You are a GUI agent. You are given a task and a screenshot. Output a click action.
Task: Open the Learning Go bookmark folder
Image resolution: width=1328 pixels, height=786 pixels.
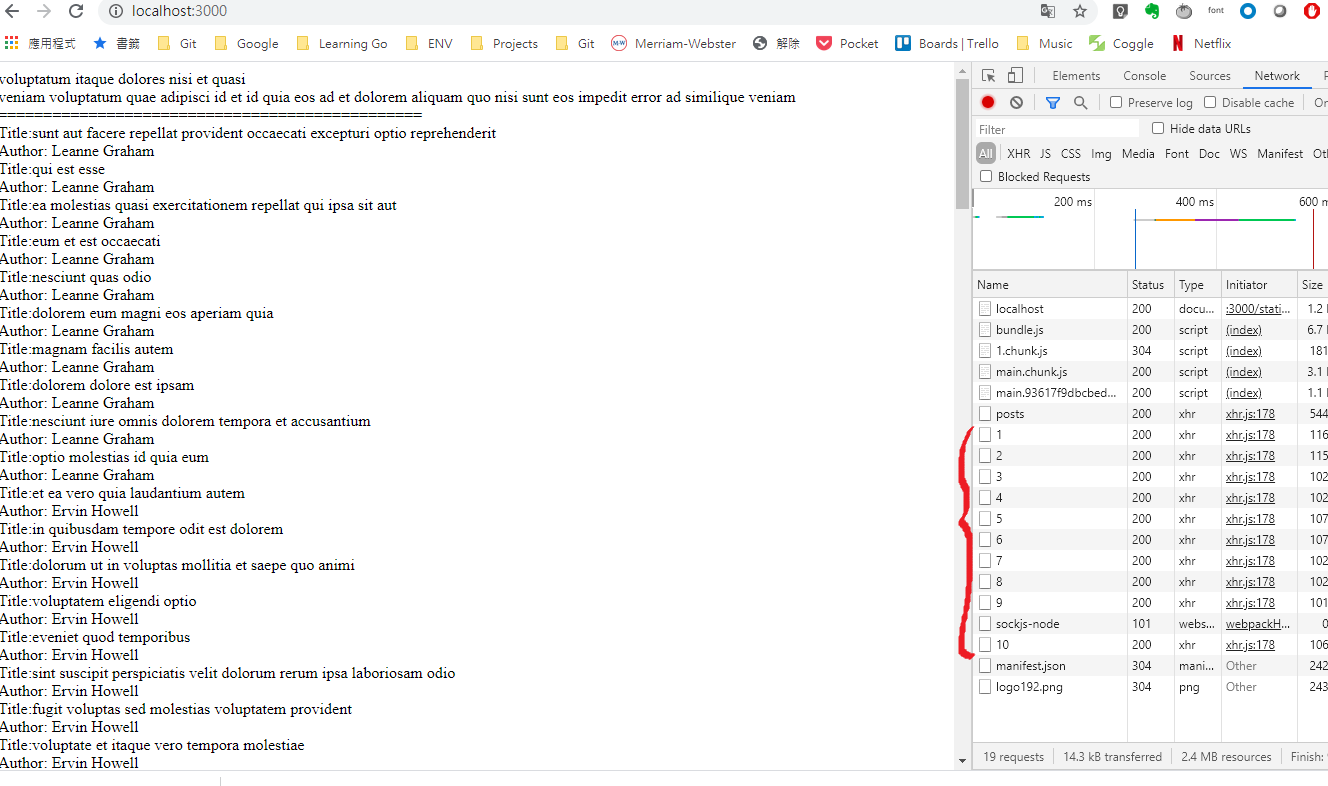click(x=342, y=43)
